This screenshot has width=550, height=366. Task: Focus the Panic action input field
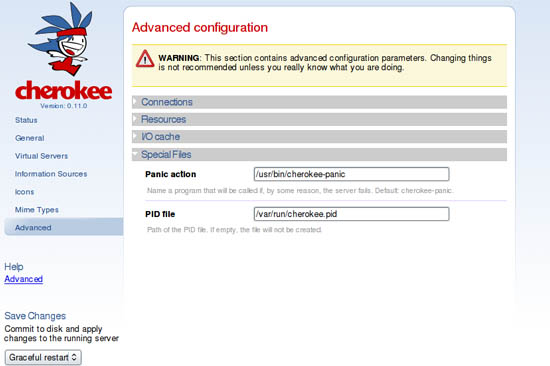point(351,174)
